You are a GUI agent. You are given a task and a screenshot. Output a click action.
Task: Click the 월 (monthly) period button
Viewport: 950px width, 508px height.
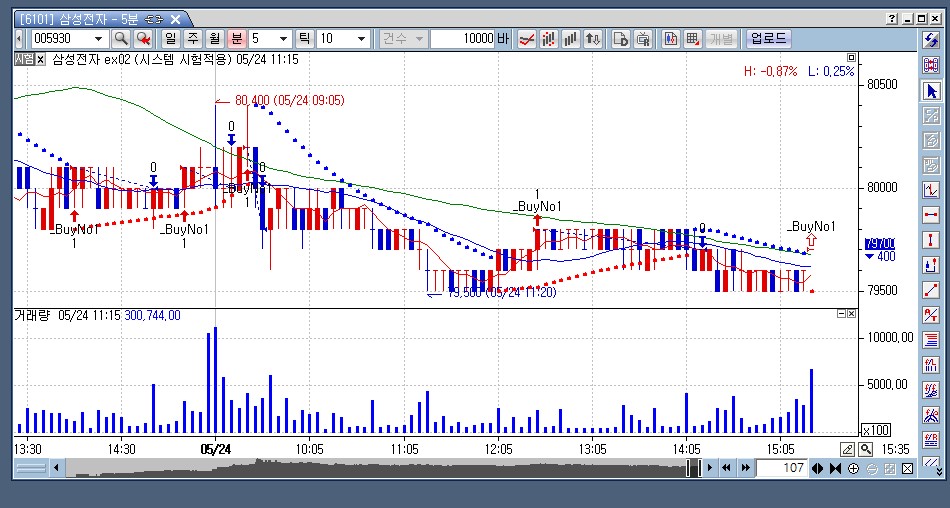pyautogui.click(x=214, y=39)
